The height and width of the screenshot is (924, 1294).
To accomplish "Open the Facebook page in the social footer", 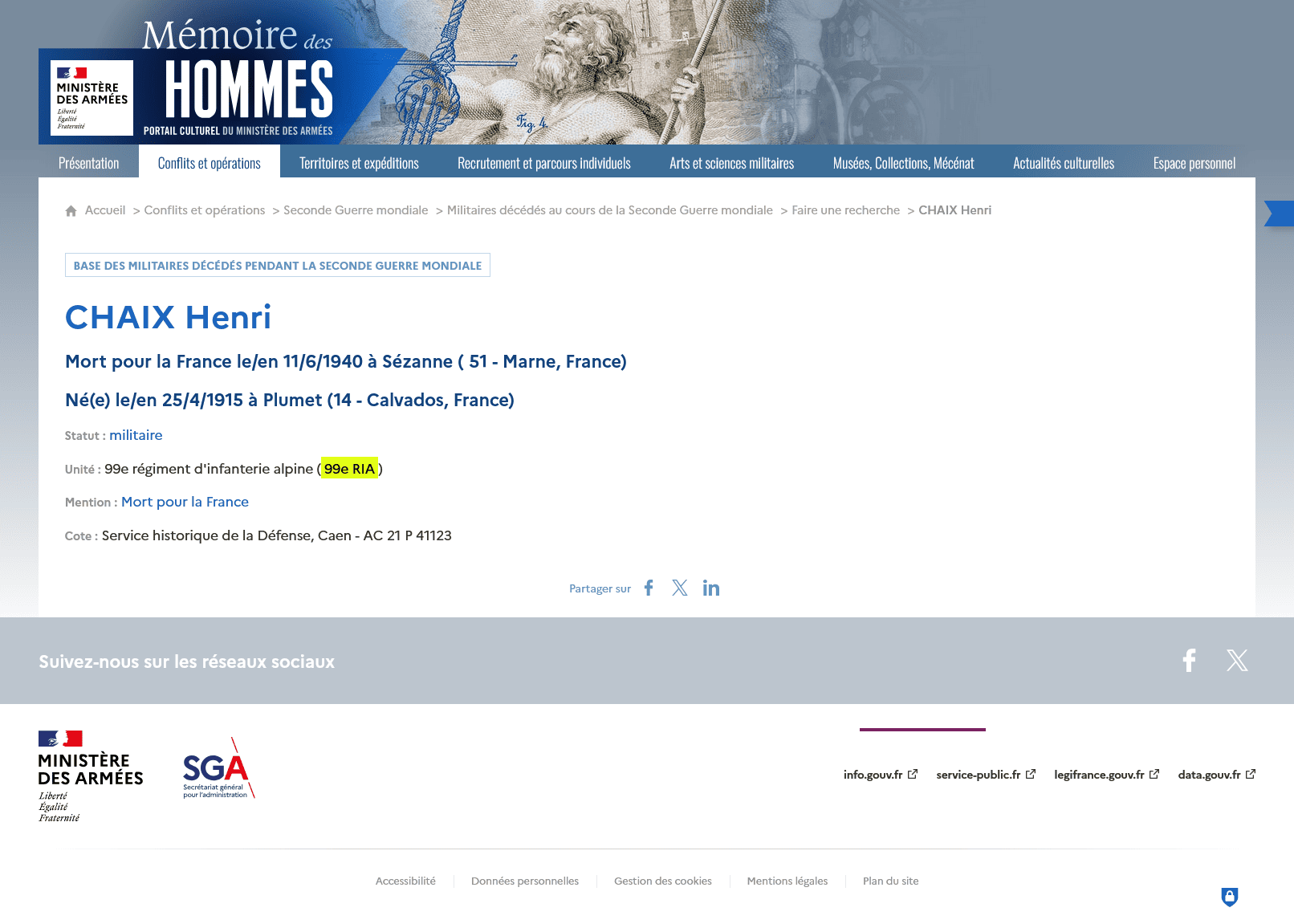I will click(1190, 661).
